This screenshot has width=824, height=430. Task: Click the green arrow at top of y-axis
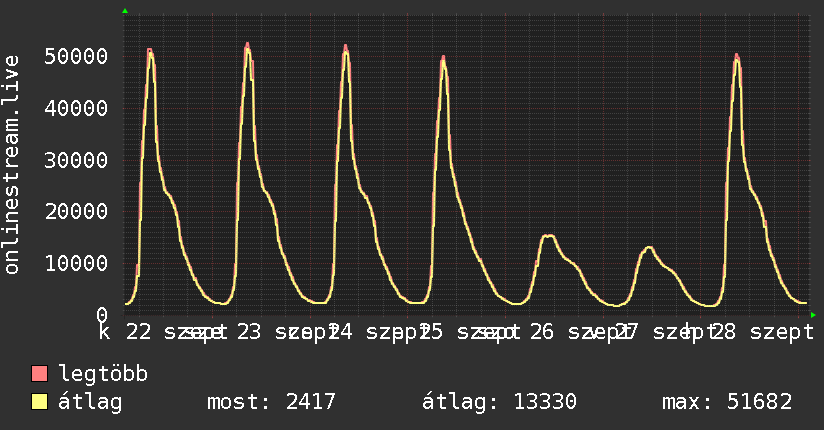[x=125, y=11]
